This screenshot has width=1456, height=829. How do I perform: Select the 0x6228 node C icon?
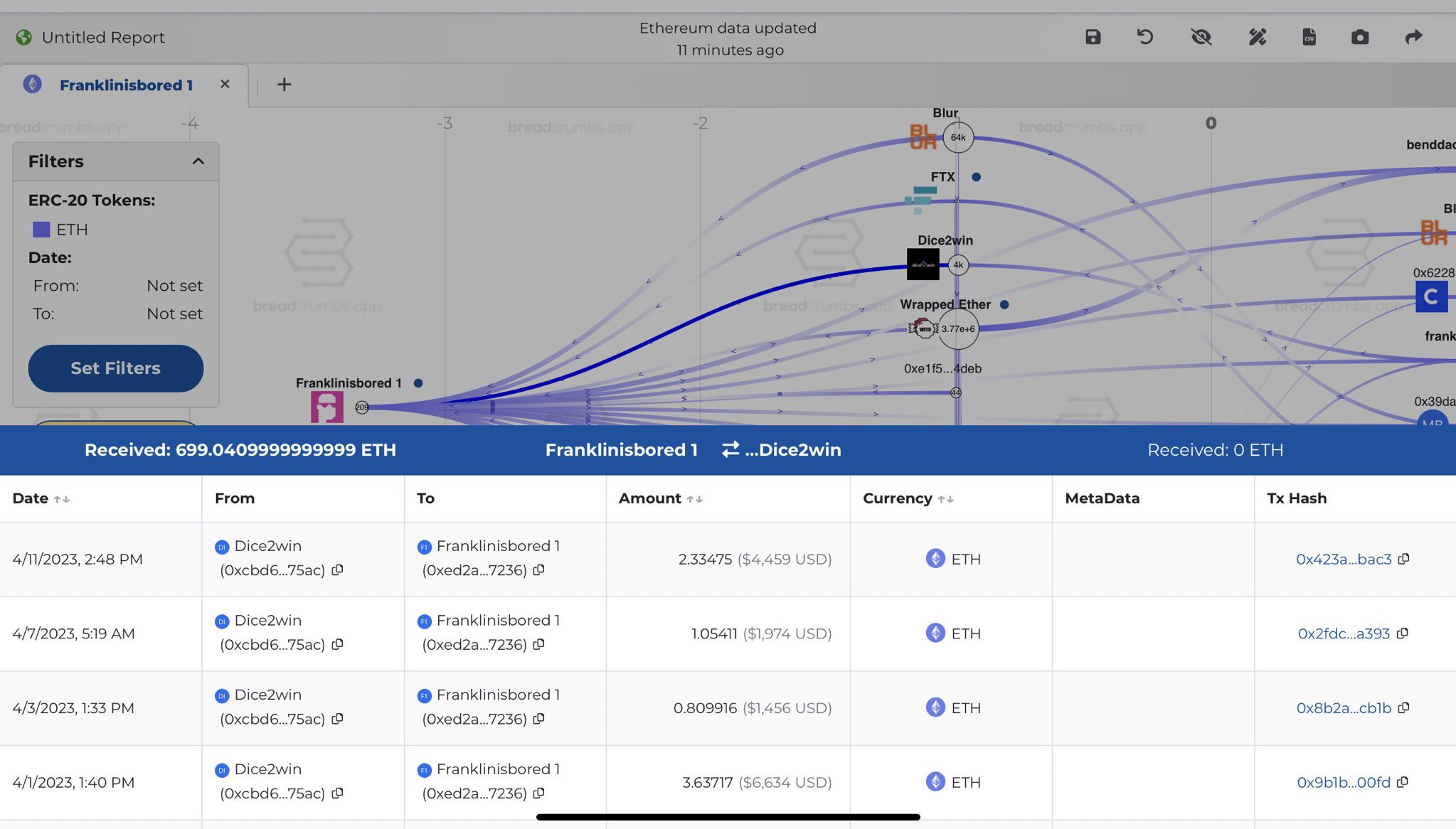pyautogui.click(x=1431, y=296)
